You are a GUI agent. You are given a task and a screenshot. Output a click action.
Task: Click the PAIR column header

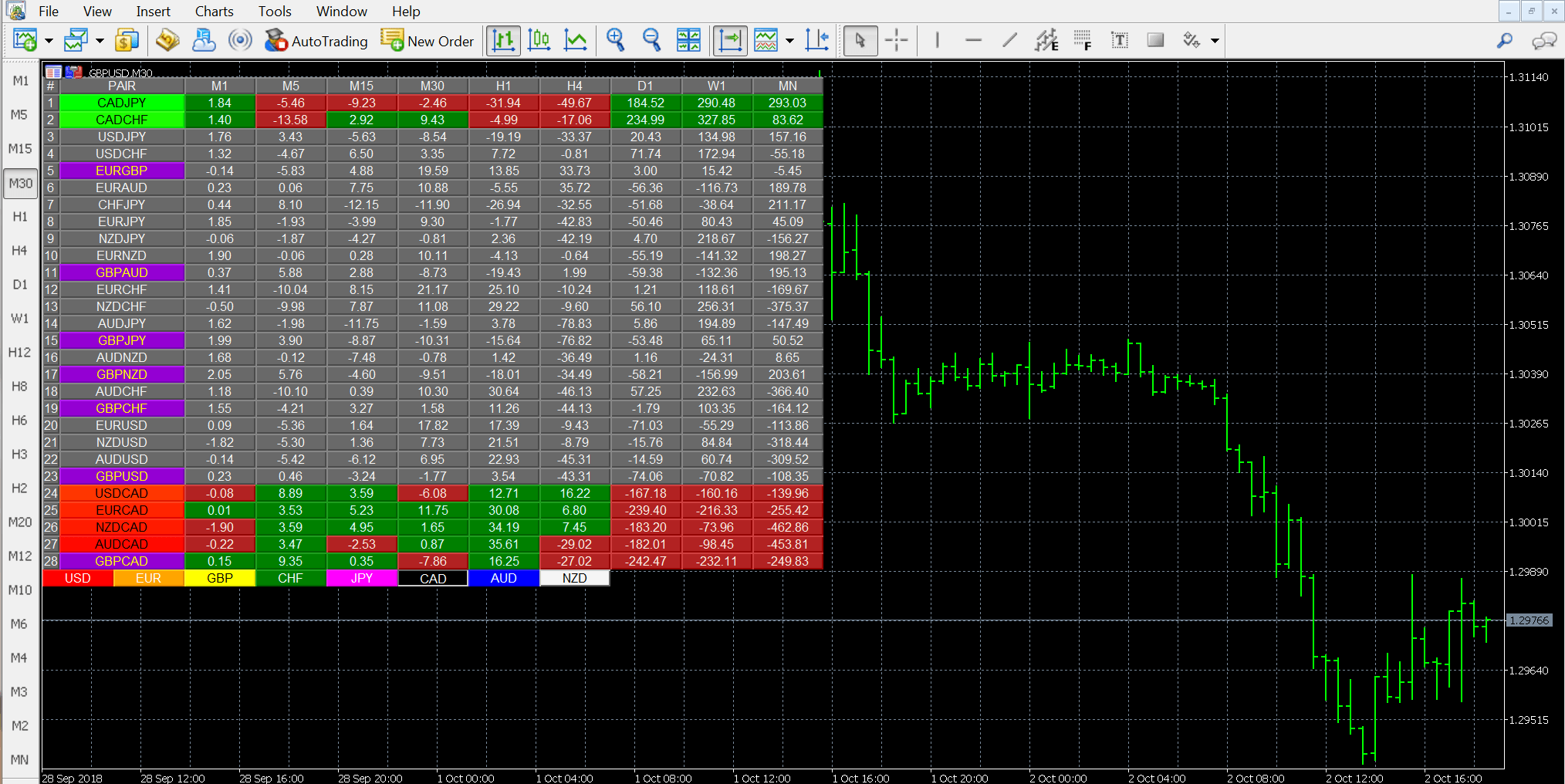pyautogui.click(x=122, y=86)
